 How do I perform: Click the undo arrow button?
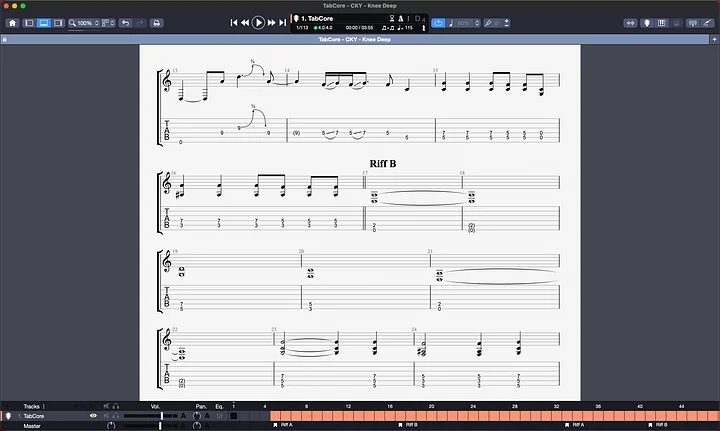125,23
